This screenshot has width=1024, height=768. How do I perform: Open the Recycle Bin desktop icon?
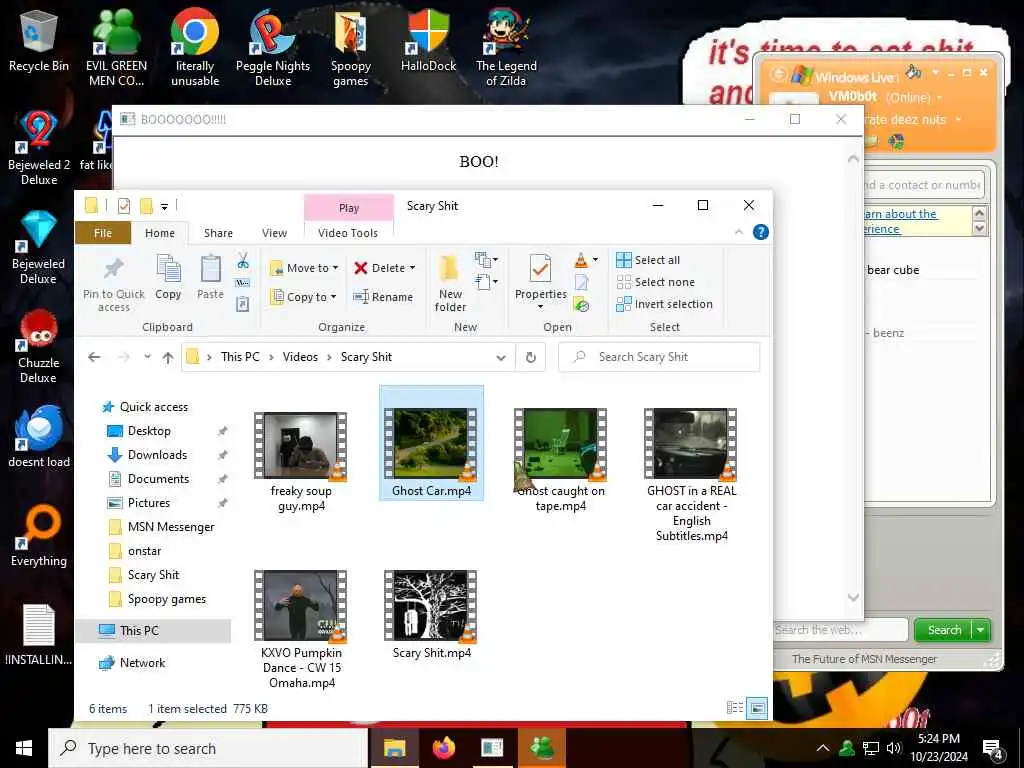pyautogui.click(x=39, y=40)
